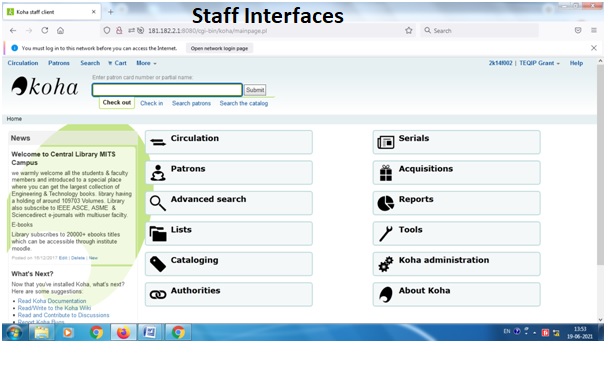Click the Lists folder icon
The height and width of the screenshot is (375, 615).
pos(158,234)
